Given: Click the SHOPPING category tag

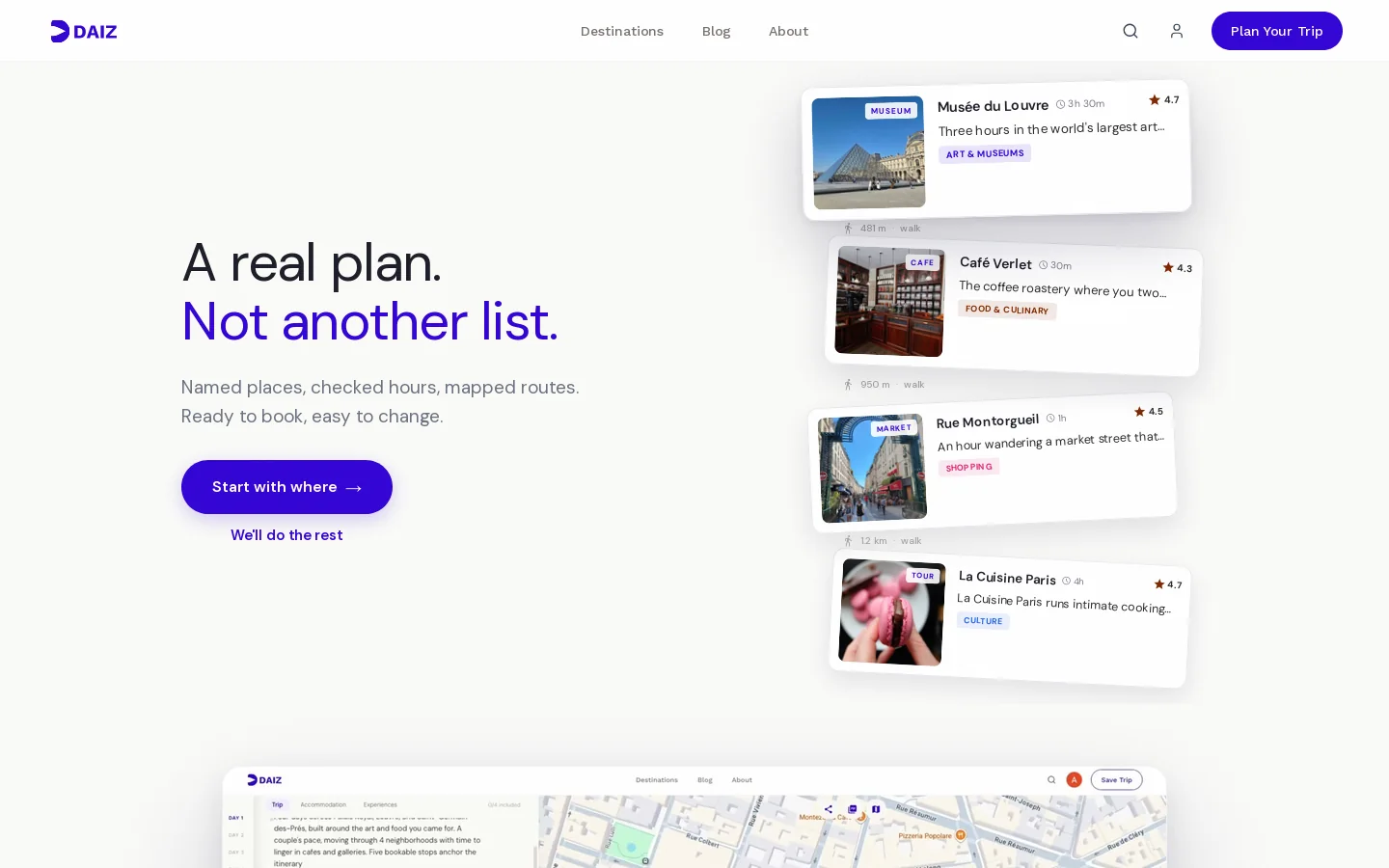Looking at the screenshot, I should (968, 467).
